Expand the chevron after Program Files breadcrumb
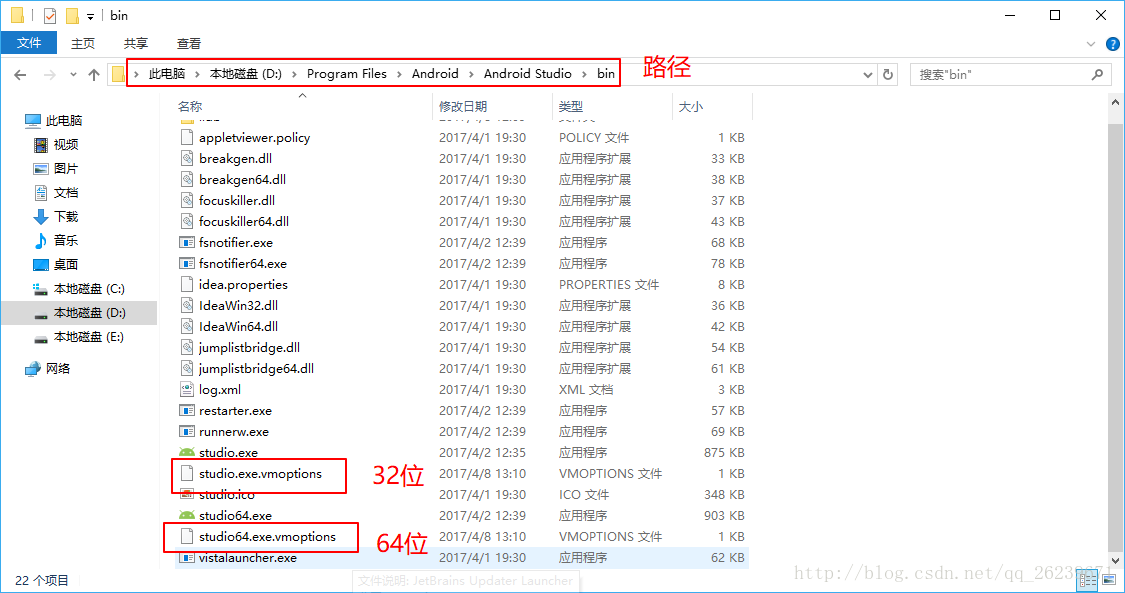The height and width of the screenshot is (593, 1125). [400, 74]
